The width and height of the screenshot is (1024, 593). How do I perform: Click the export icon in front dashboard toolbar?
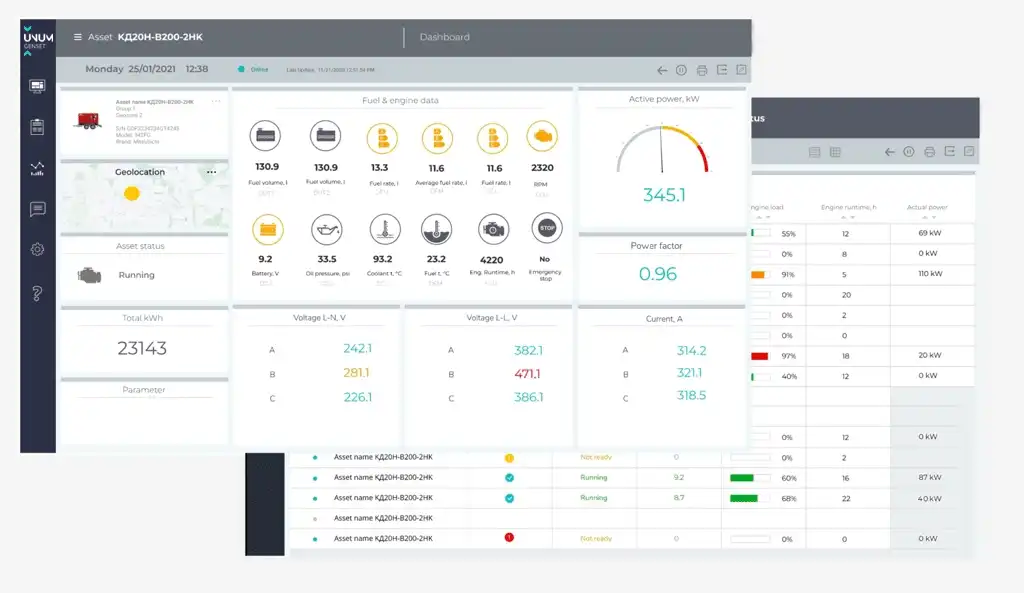click(722, 70)
